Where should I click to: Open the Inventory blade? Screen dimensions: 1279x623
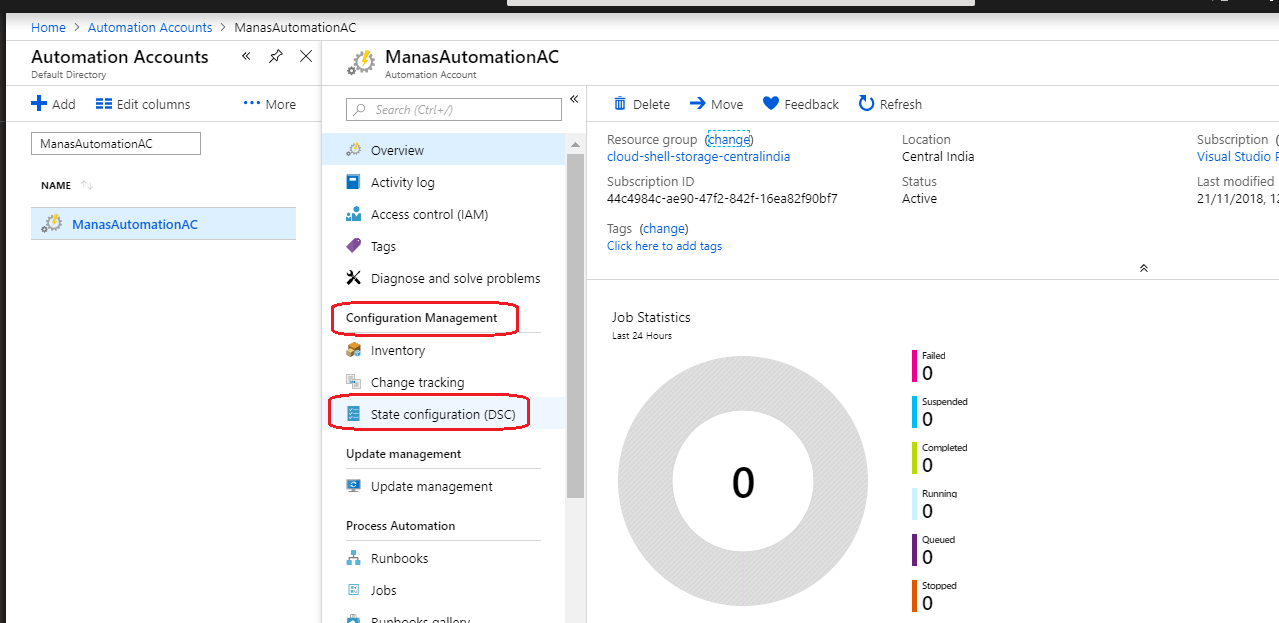point(397,350)
